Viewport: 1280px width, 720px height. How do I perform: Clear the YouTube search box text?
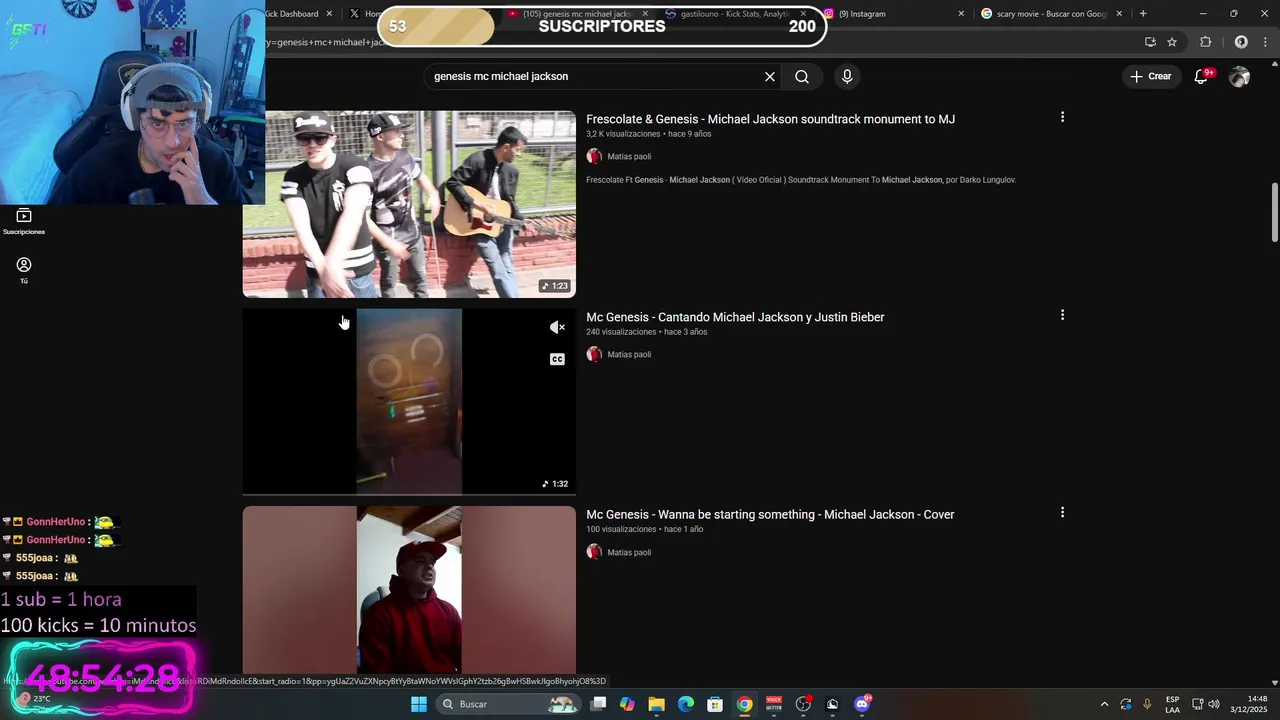click(x=770, y=76)
